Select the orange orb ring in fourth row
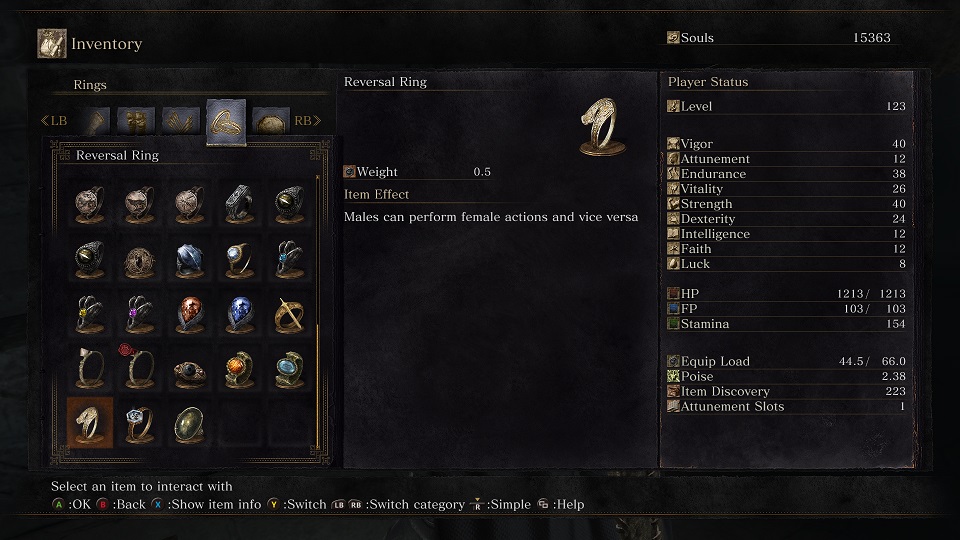 click(239, 369)
